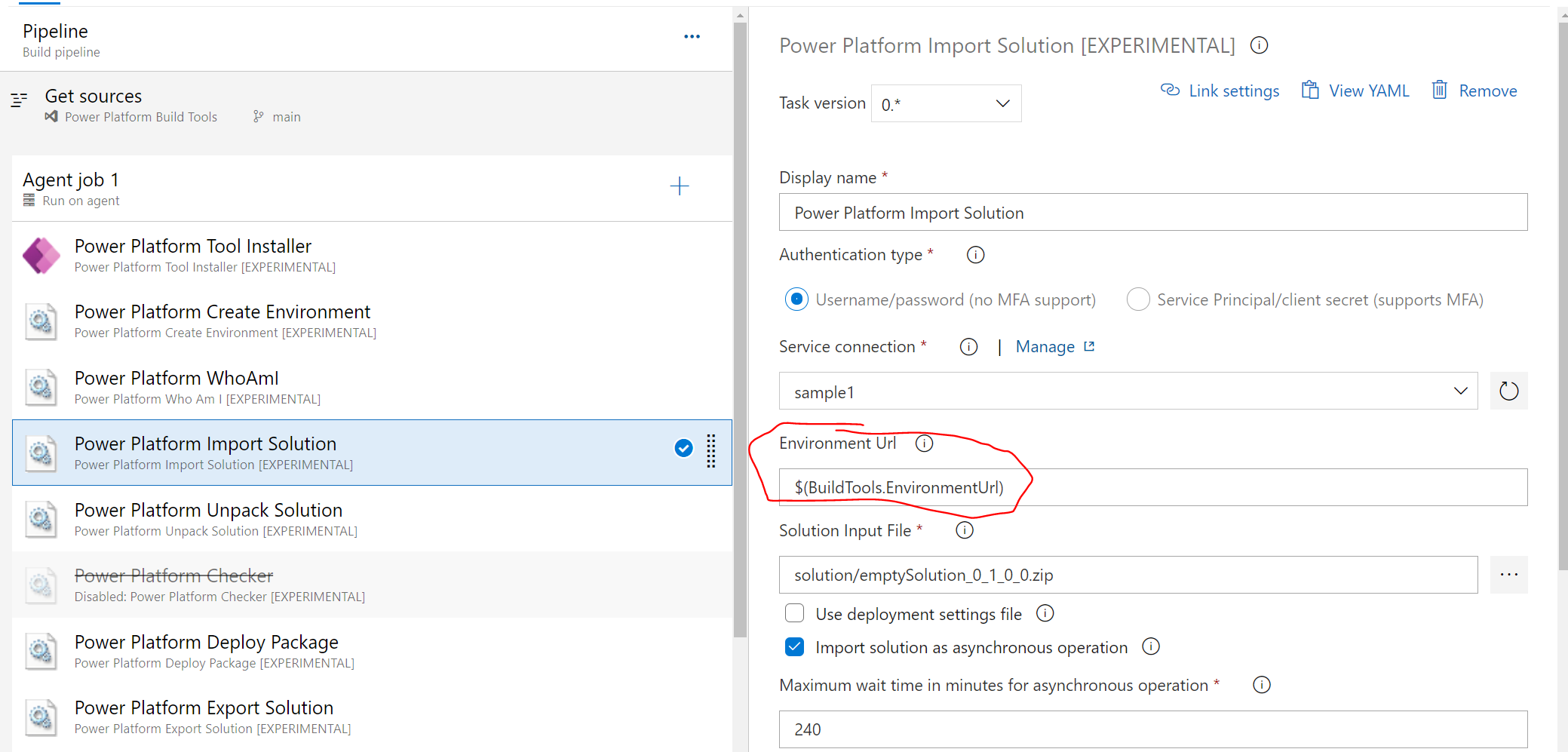Open the Solution Input File browse menu
Image resolution: width=1568 pixels, height=752 pixels.
(x=1509, y=575)
